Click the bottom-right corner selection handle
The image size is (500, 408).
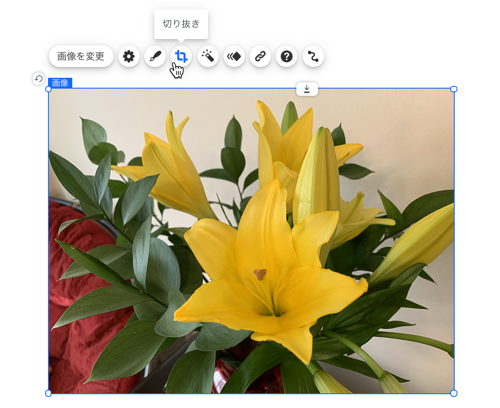coord(454,393)
